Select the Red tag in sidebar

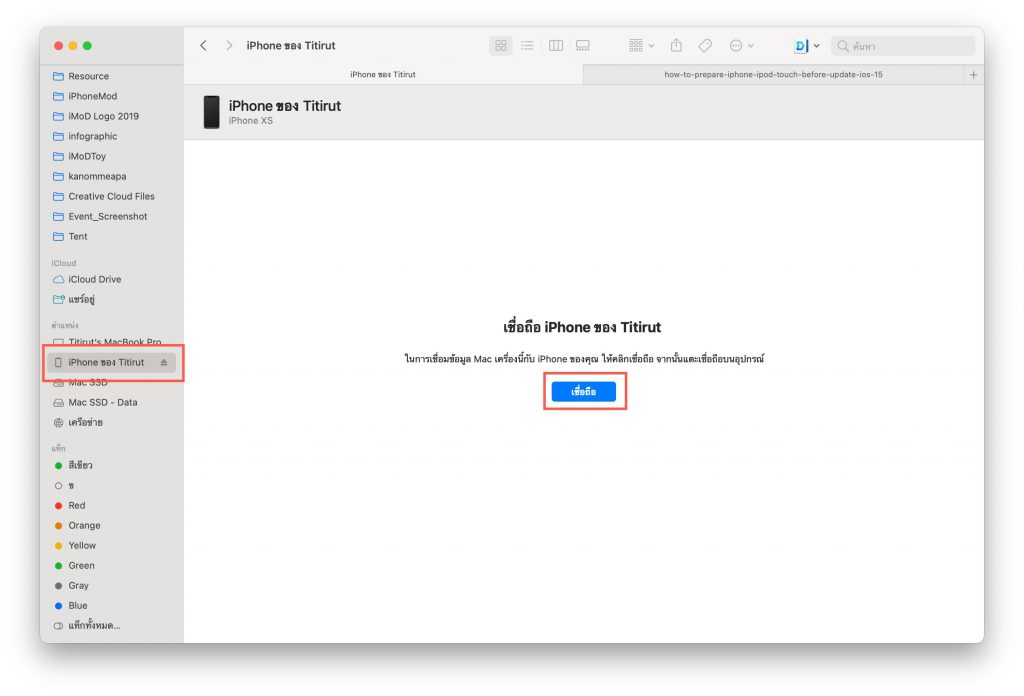coord(77,505)
